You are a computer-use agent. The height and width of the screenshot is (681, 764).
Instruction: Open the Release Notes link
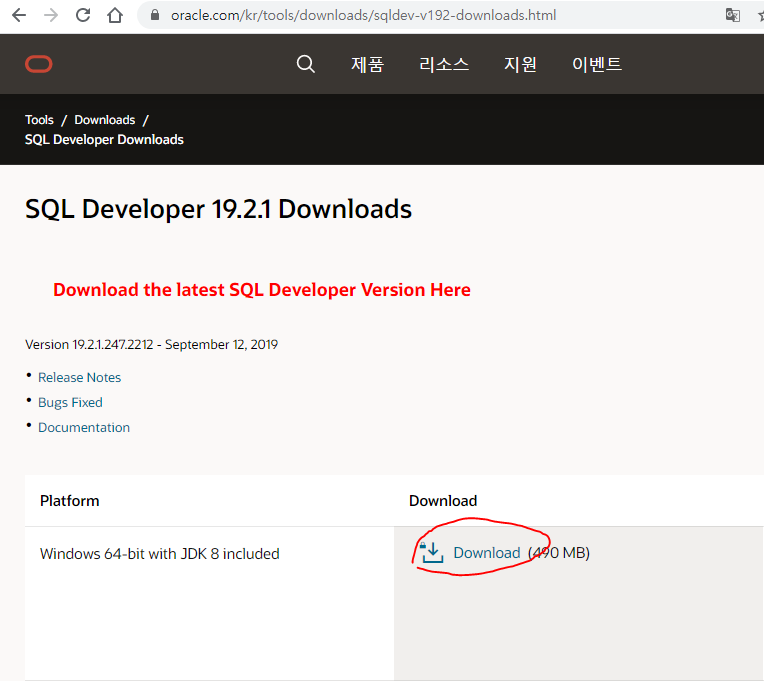[x=79, y=378]
